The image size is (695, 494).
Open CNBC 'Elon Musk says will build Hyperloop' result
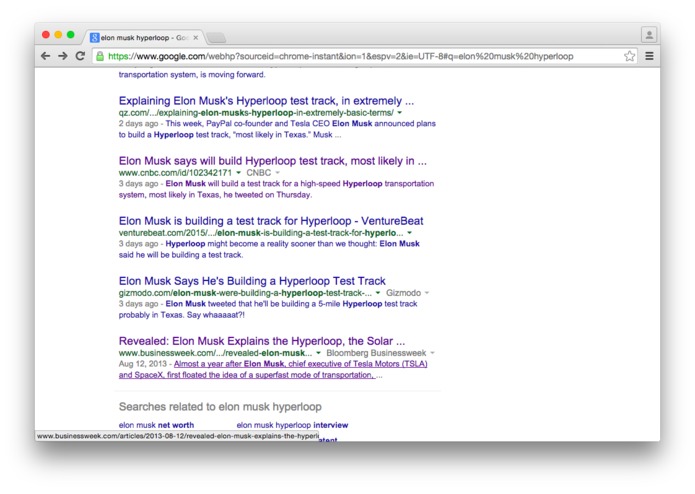click(x=273, y=161)
